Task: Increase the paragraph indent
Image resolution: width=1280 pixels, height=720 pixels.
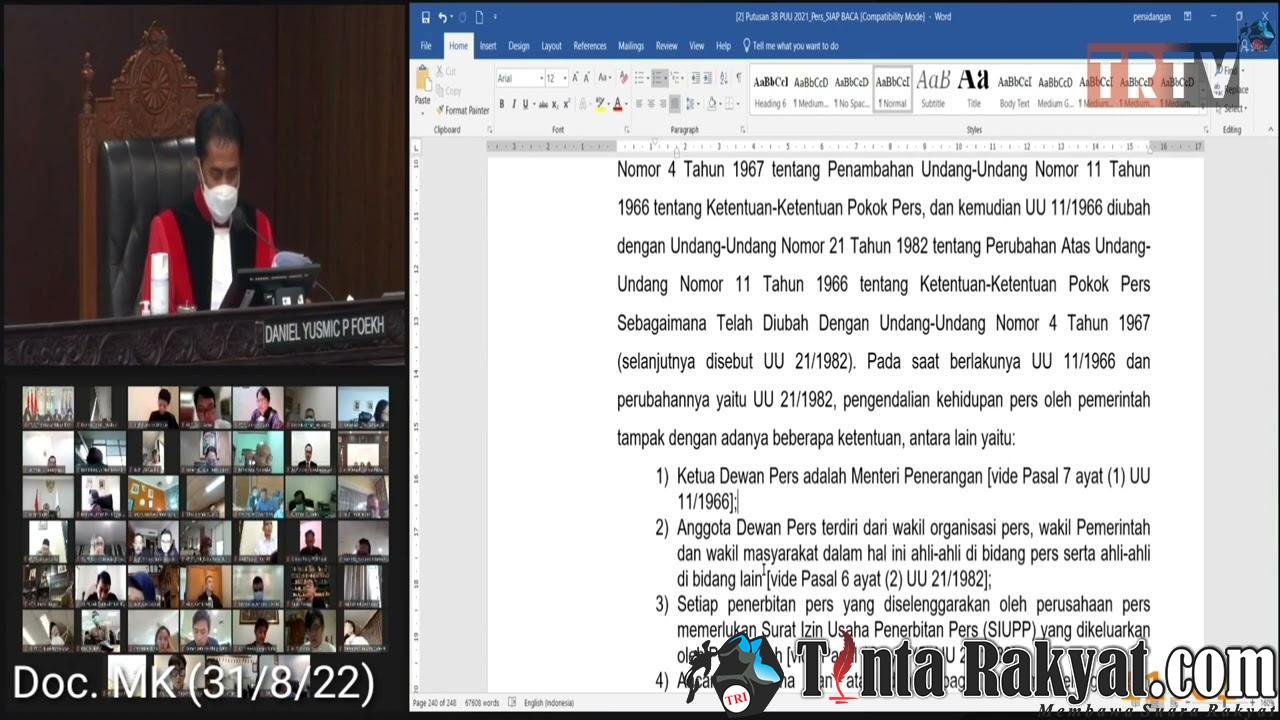Action: pos(707,78)
